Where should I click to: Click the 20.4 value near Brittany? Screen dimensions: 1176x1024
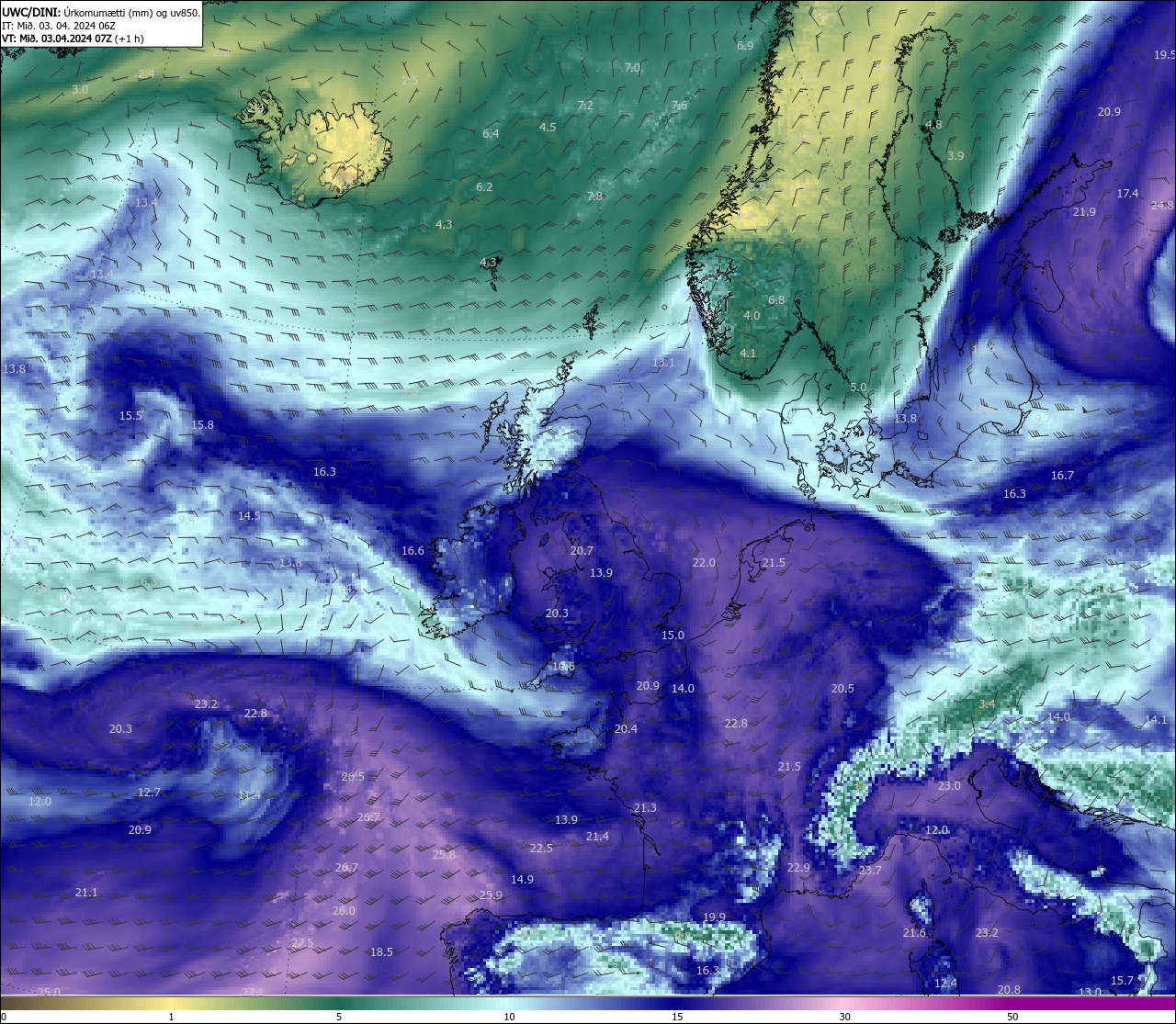point(626,729)
